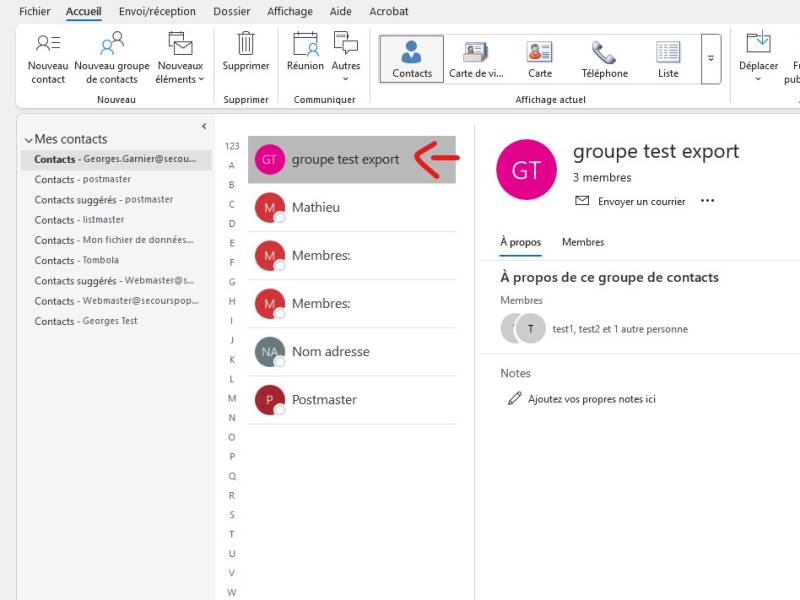The width and height of the screenshot is (800, 600).
Task: Open the more options ellipsis menu
Action: click(707, 201)
